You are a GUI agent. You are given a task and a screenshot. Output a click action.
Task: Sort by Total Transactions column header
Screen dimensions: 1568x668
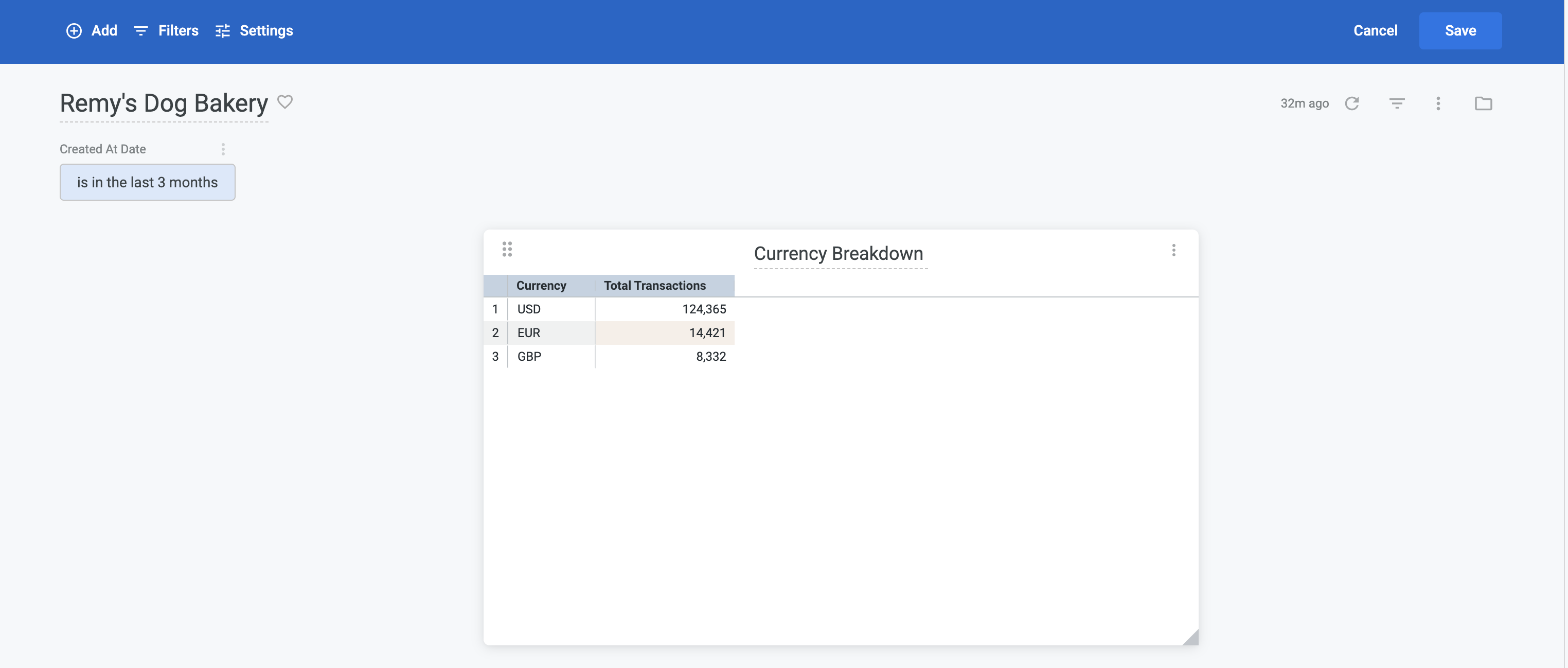[x=654, y=286]
